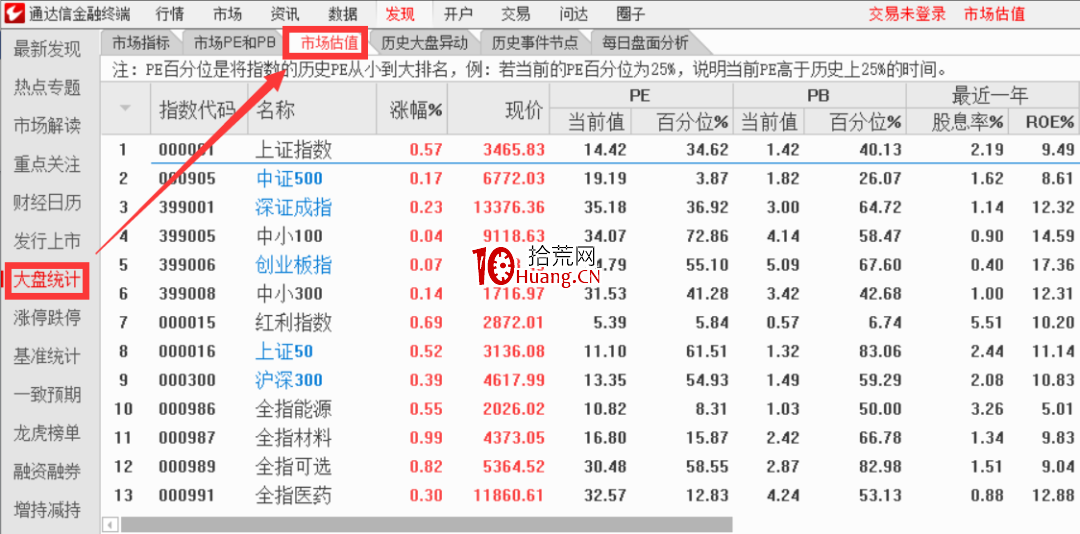Screen dimensions: 1080x534
Task: Switch to the 市场指标 tab
Action: click(x=141, y=43)
